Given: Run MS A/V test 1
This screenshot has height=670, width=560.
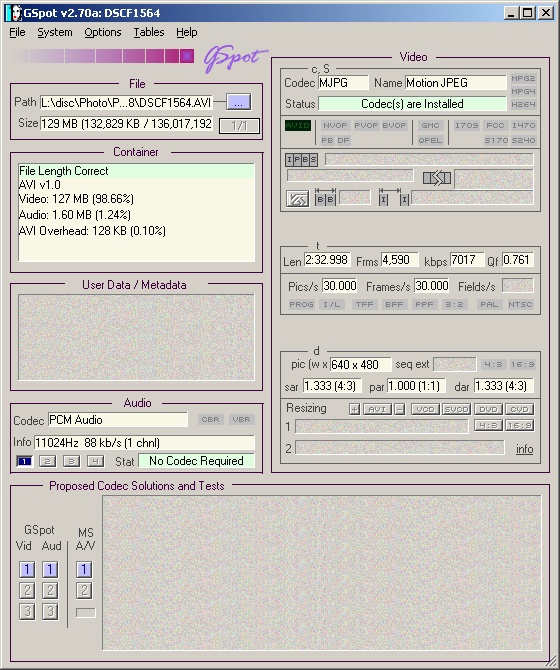Looking at the screenshot, I should pyautogui.click(x=84, y=570).
